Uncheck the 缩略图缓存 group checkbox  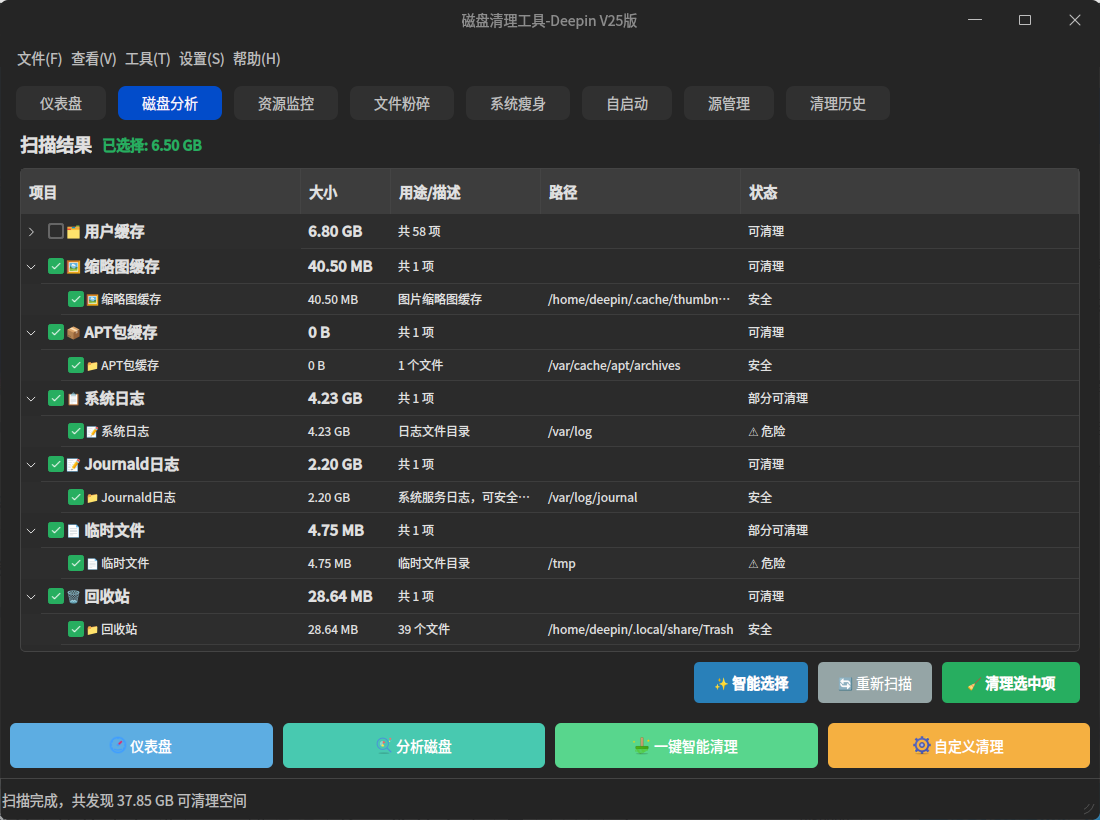(x=56, y=266)
